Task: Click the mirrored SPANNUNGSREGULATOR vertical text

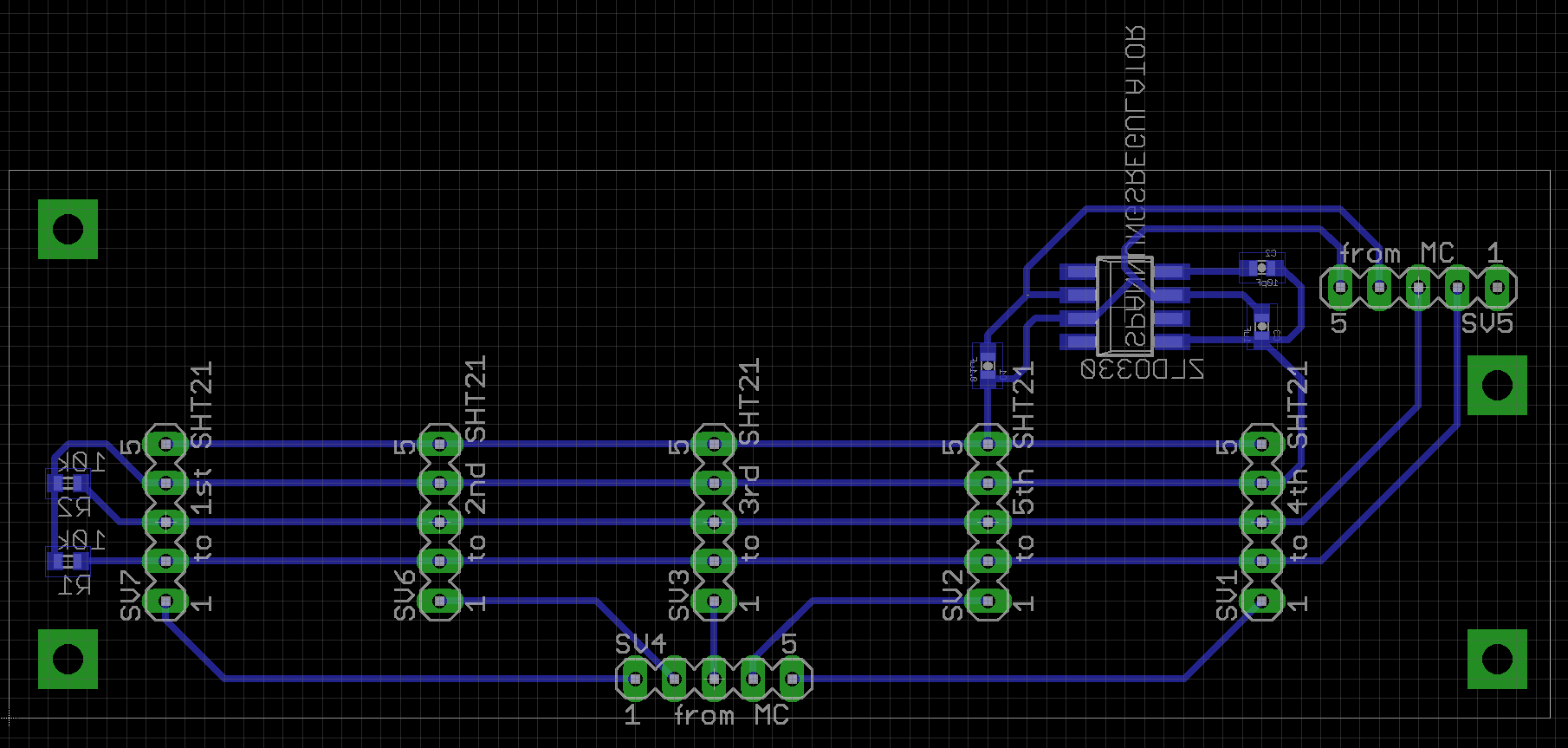Action: tap(1136, 186)
